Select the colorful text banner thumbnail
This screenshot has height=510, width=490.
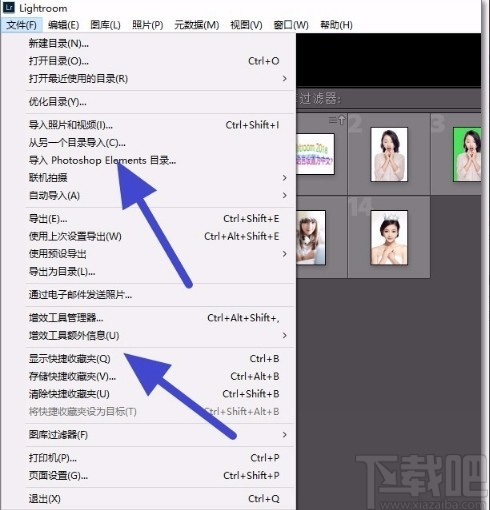pos(315,154)
